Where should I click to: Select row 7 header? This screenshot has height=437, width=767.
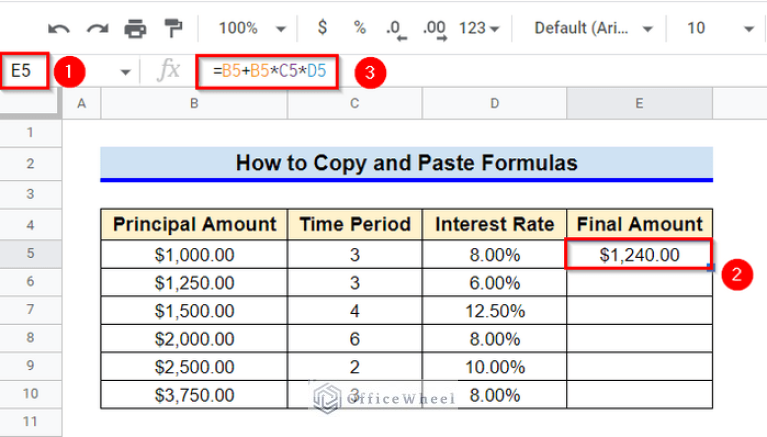click(x=30, y=310)
